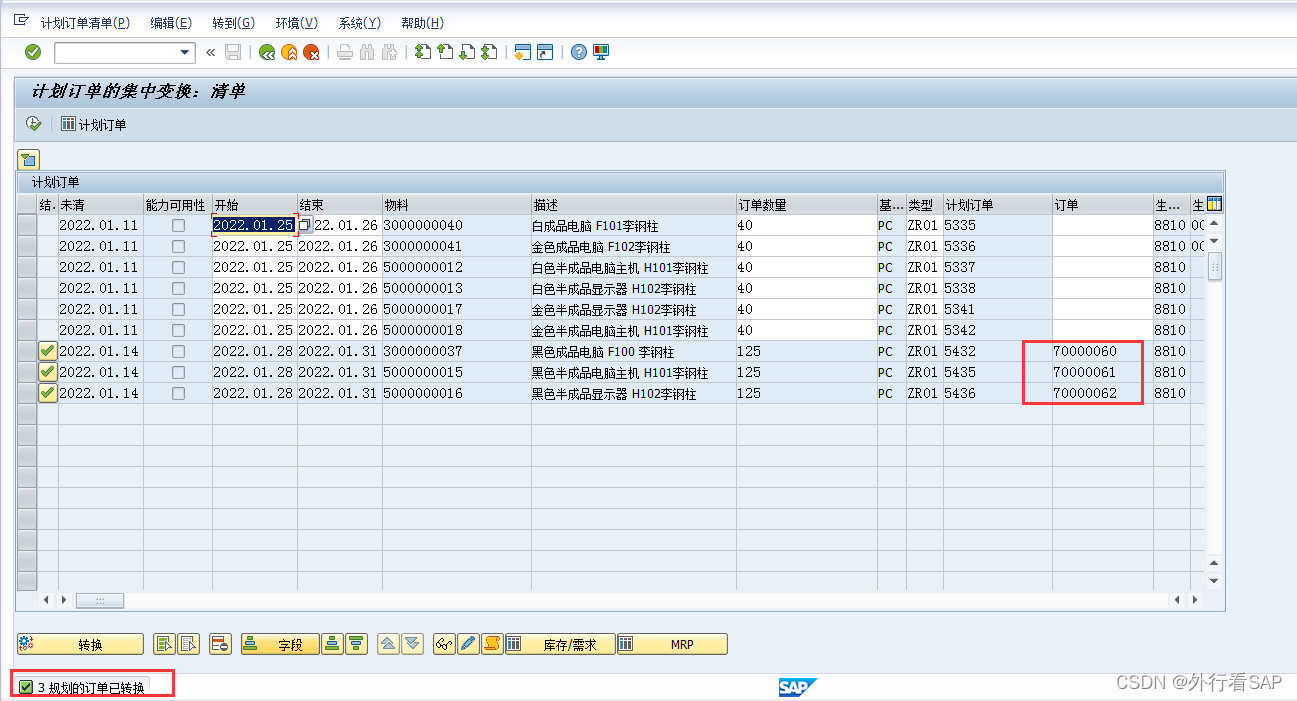Click order number 70000060

click(1084, 352)
